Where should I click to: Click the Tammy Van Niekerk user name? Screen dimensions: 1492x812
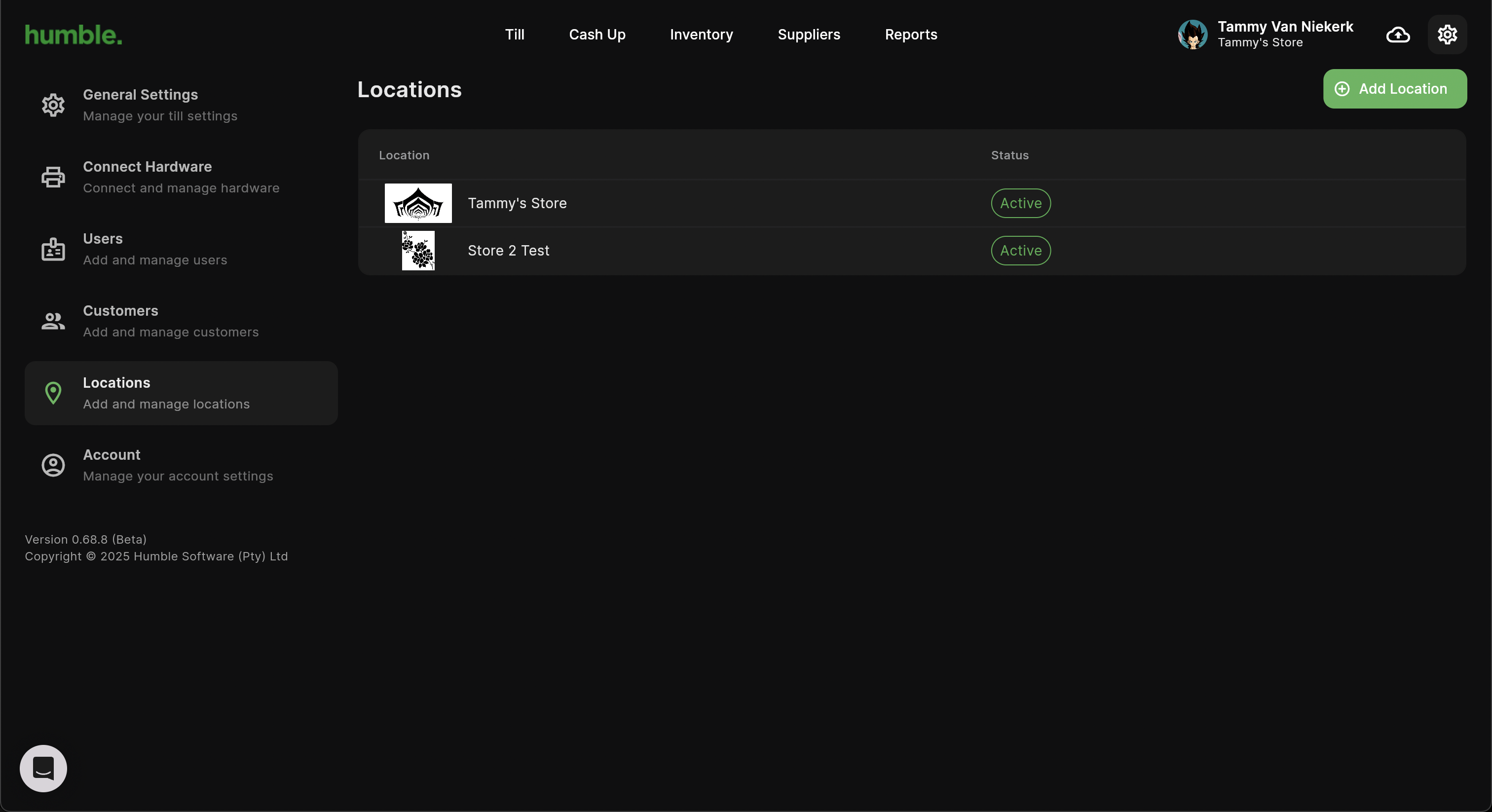[x=1285, y=26]
